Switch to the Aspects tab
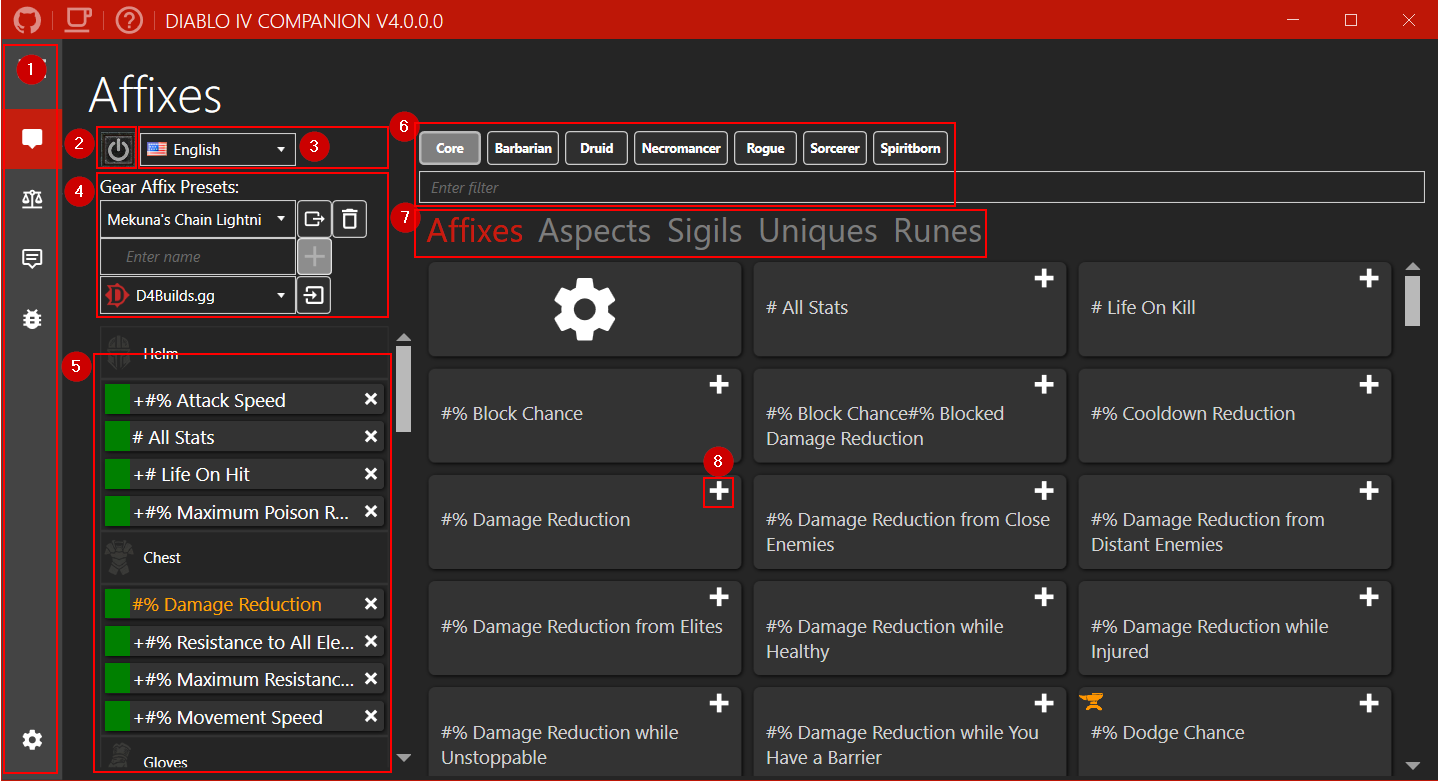The height and width of the screenshot is (781, 1438). (595, 231)
